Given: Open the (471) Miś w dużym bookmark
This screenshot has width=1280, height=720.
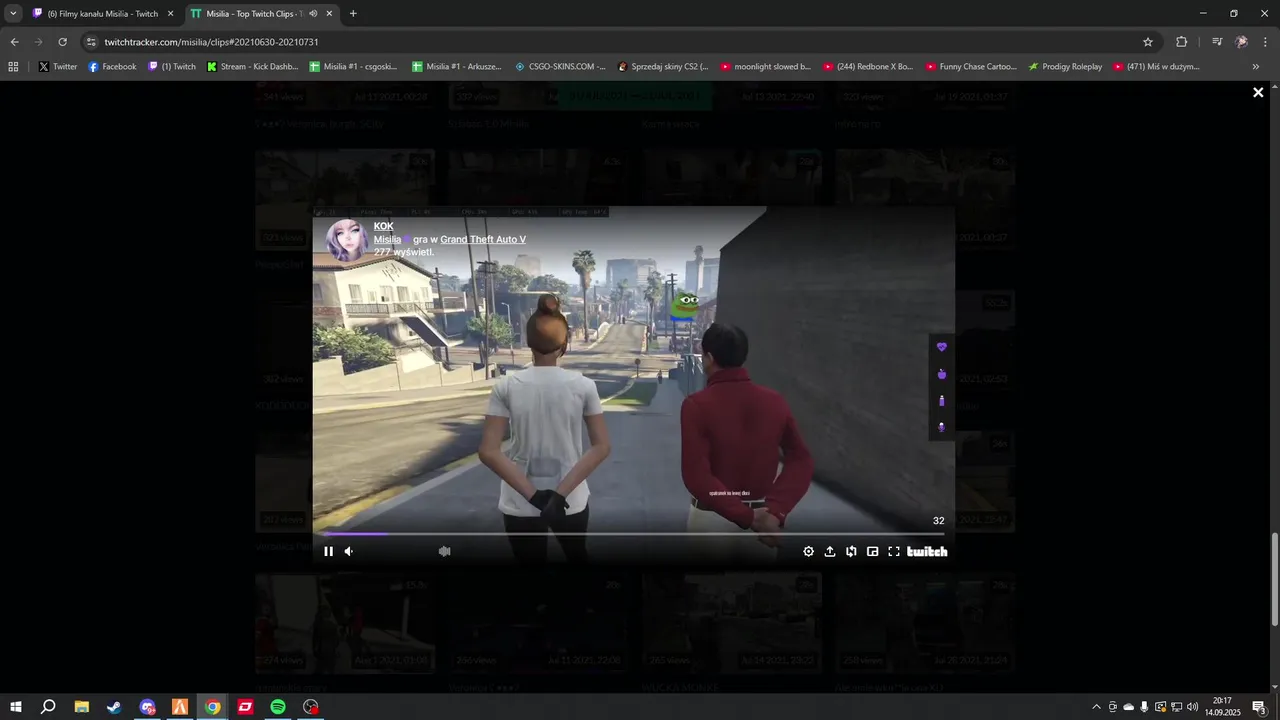Looking at the screenshot, I should point(1156,67).
